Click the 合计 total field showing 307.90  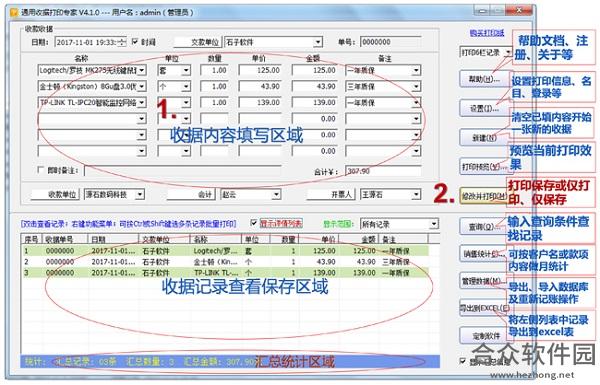tap(383, 171)
